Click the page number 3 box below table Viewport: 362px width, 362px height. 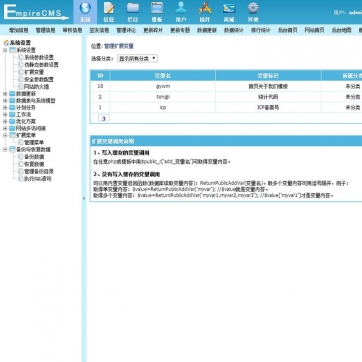[104, 118]
